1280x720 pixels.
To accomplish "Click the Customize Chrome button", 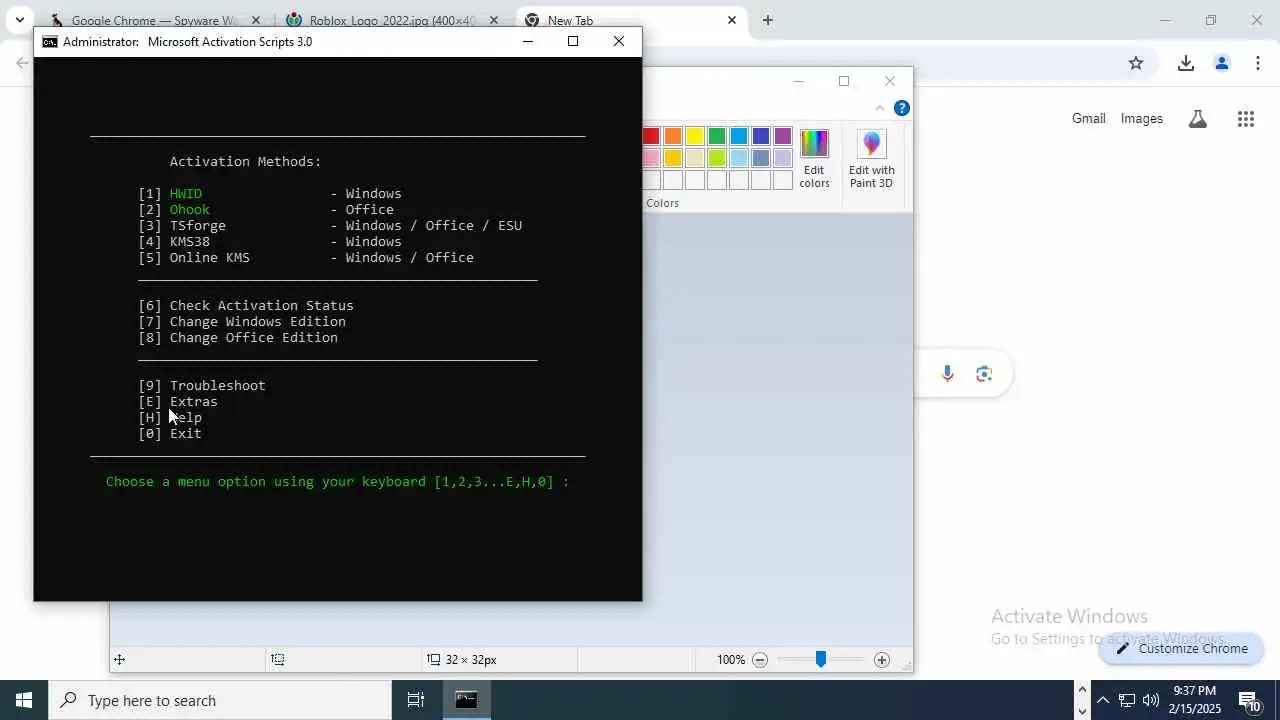I will click(x=1181, y=648).
